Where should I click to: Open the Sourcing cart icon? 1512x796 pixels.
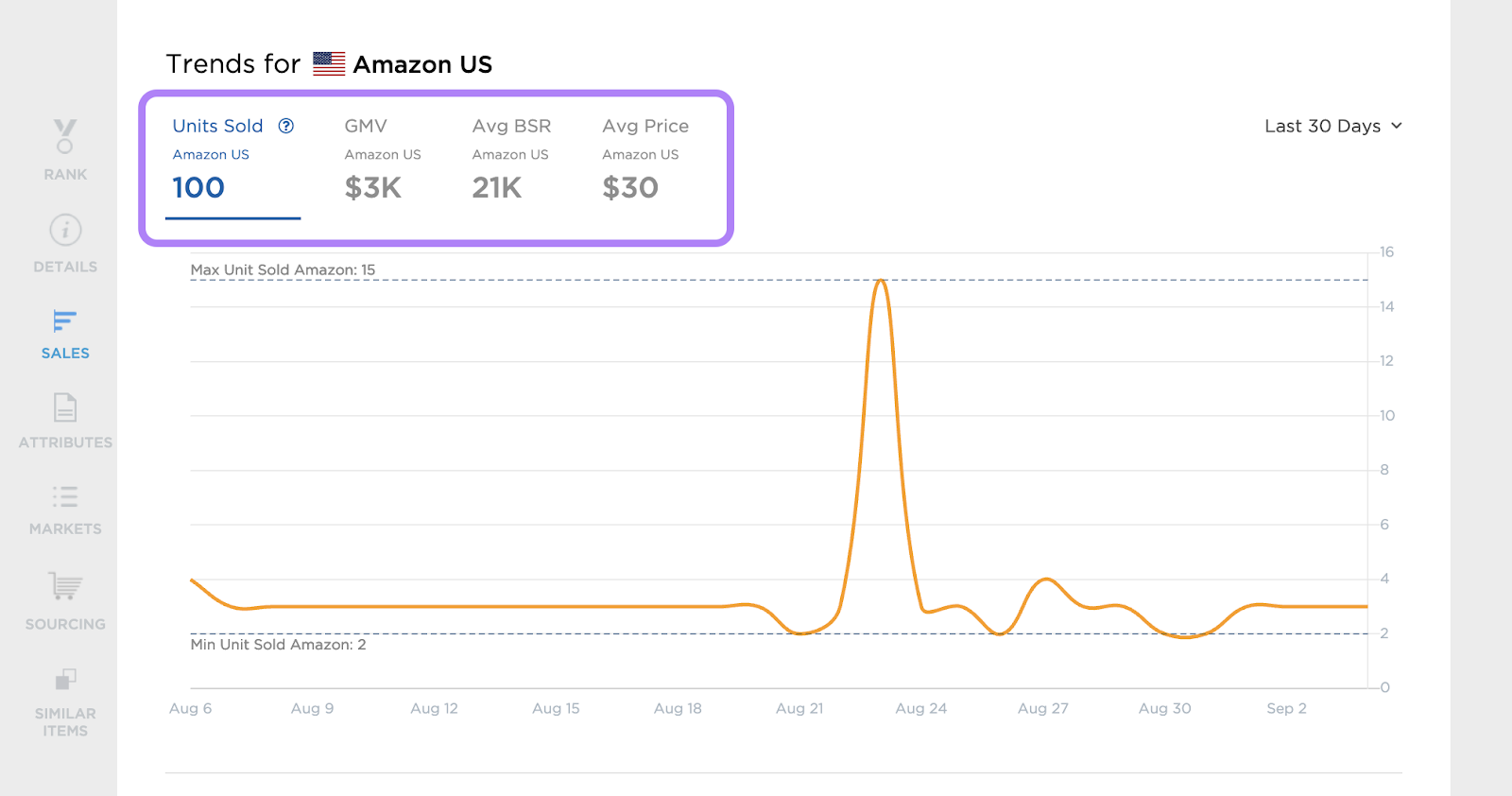coord(65,586)
